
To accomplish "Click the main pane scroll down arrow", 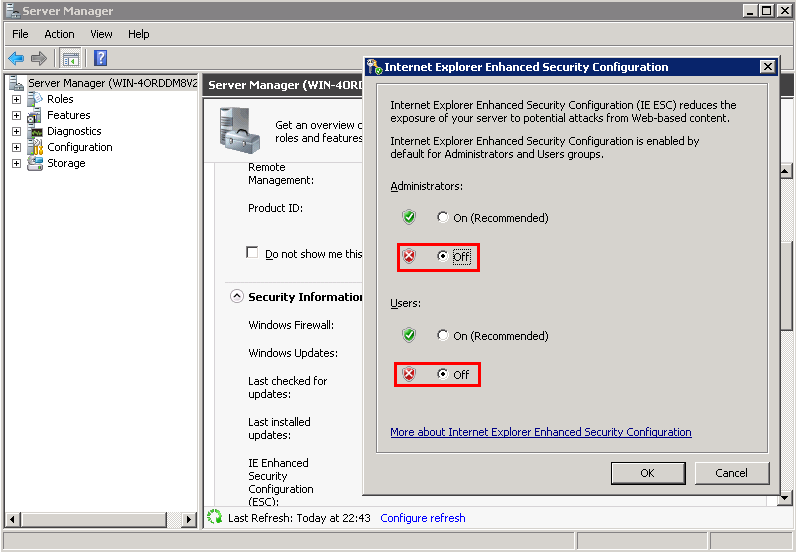I will [785, 498].
